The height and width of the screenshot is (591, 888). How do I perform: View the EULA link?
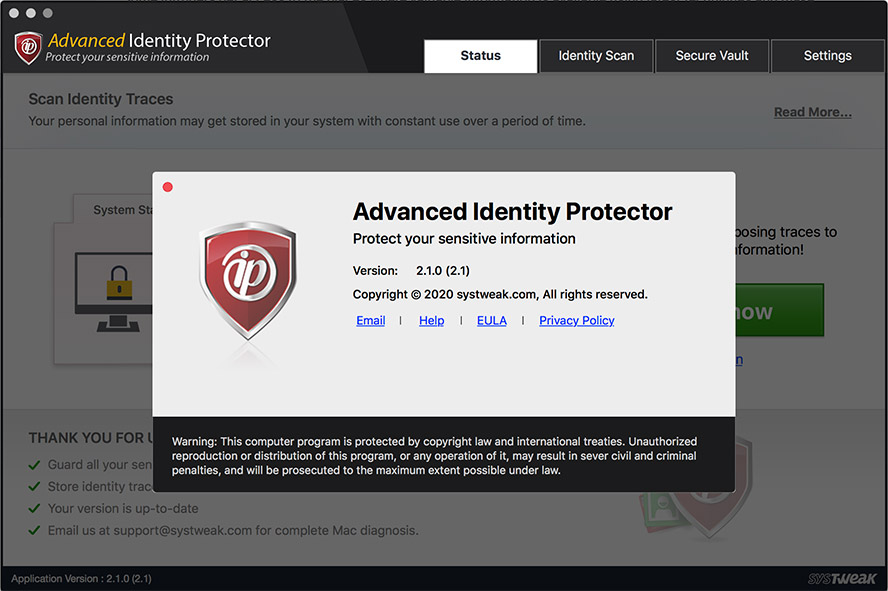492,320
